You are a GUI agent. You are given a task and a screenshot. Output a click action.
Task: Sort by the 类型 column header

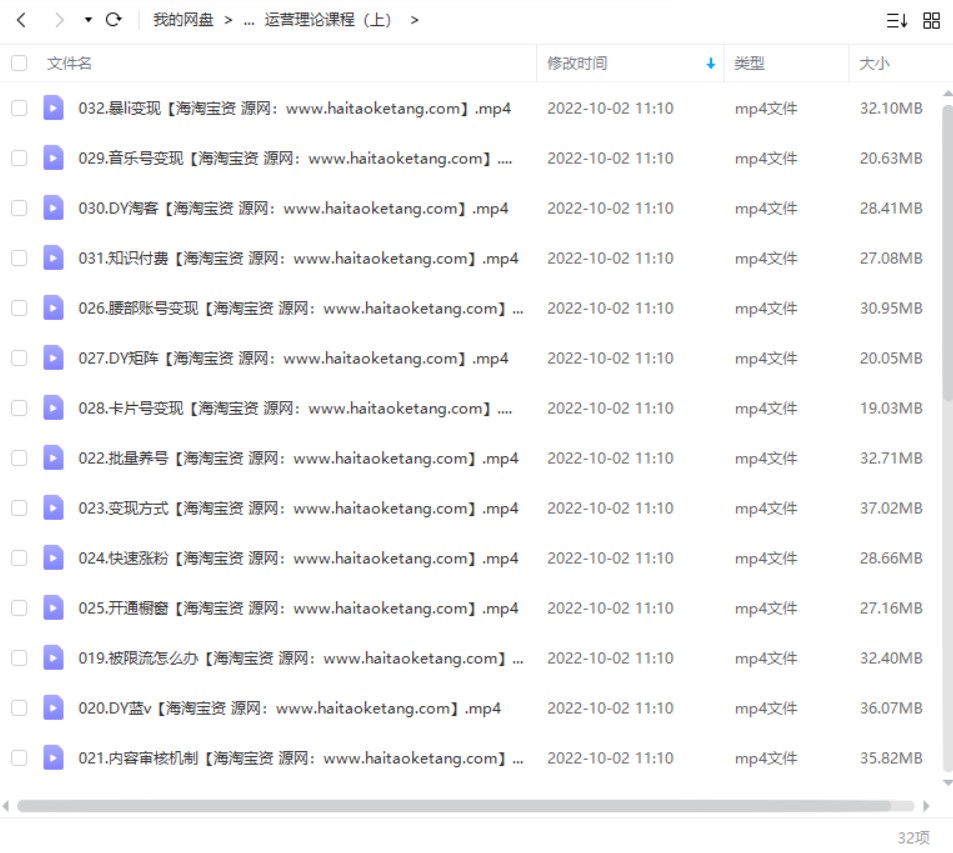[749, 63]
